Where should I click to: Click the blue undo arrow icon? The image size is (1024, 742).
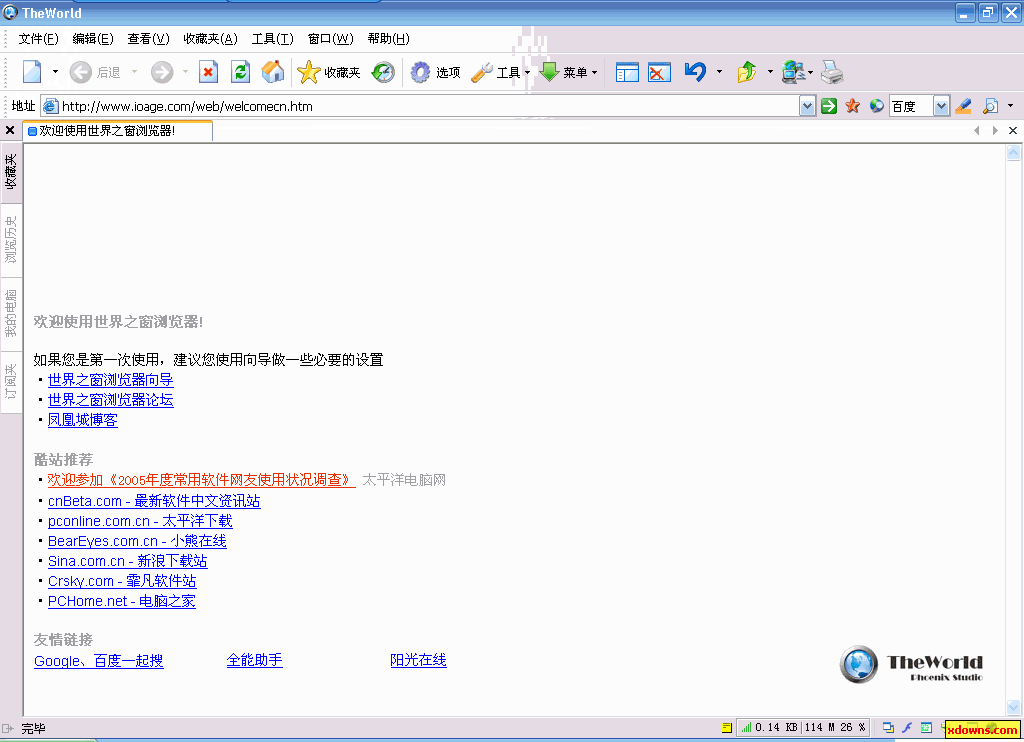(x=696, y=71)
